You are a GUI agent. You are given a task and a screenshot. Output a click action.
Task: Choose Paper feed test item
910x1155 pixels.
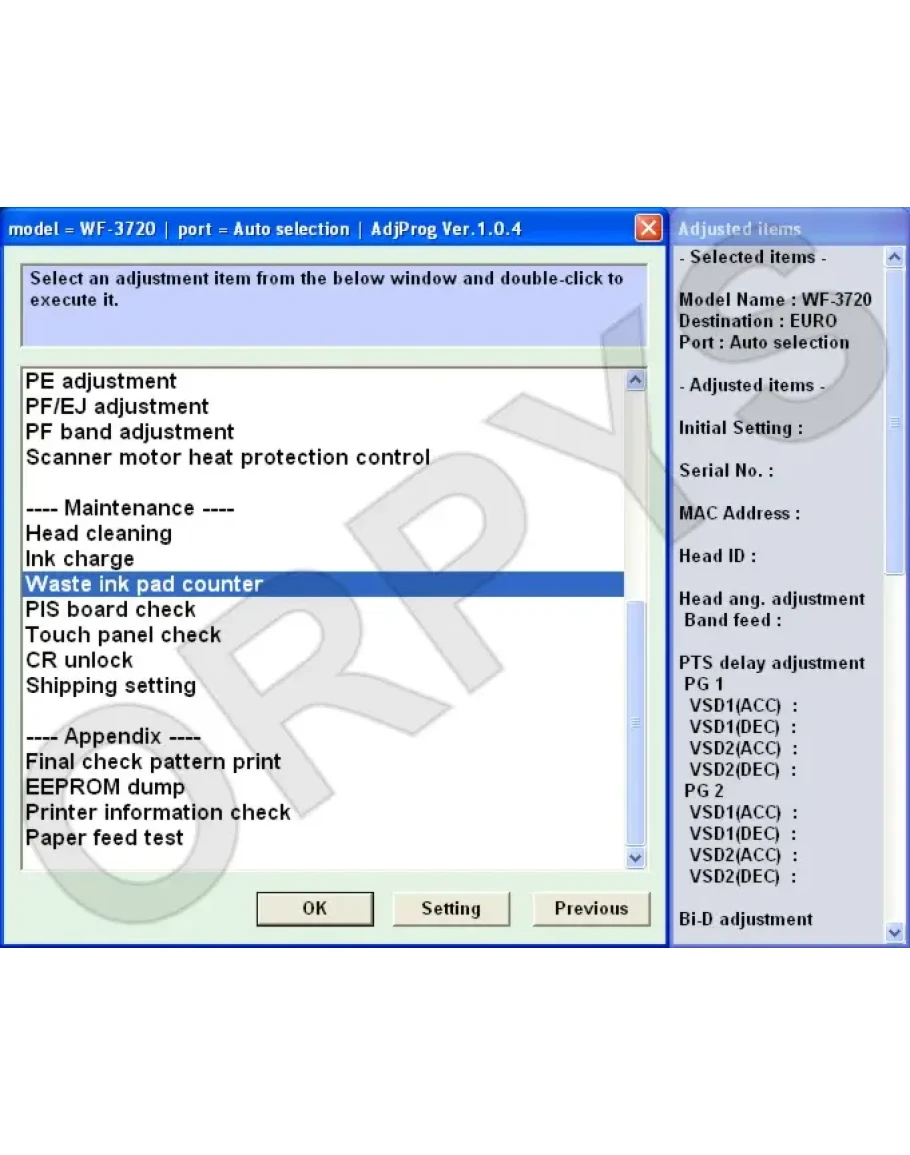105,838
